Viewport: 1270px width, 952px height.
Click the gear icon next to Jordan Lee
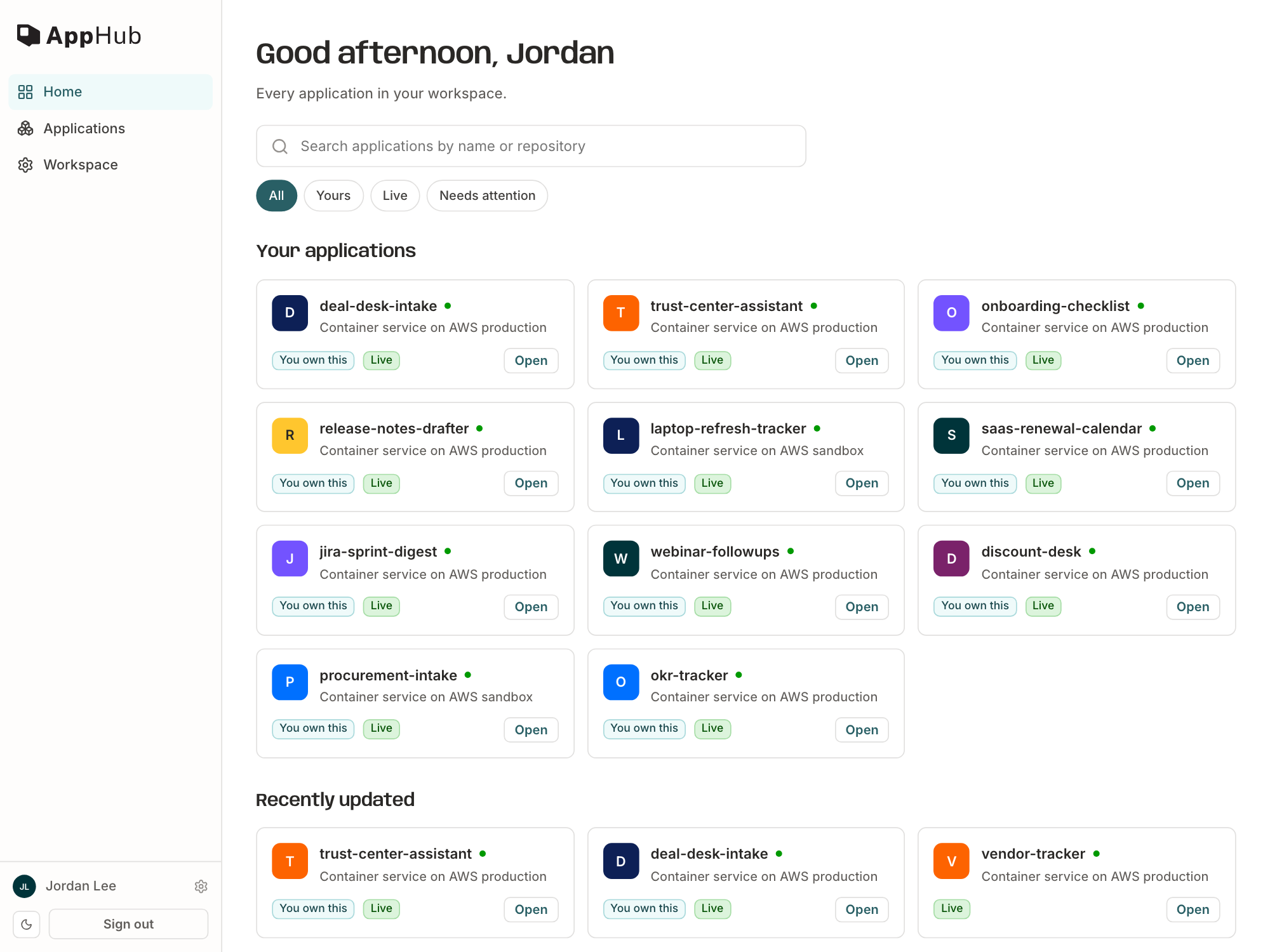point(201,886)
